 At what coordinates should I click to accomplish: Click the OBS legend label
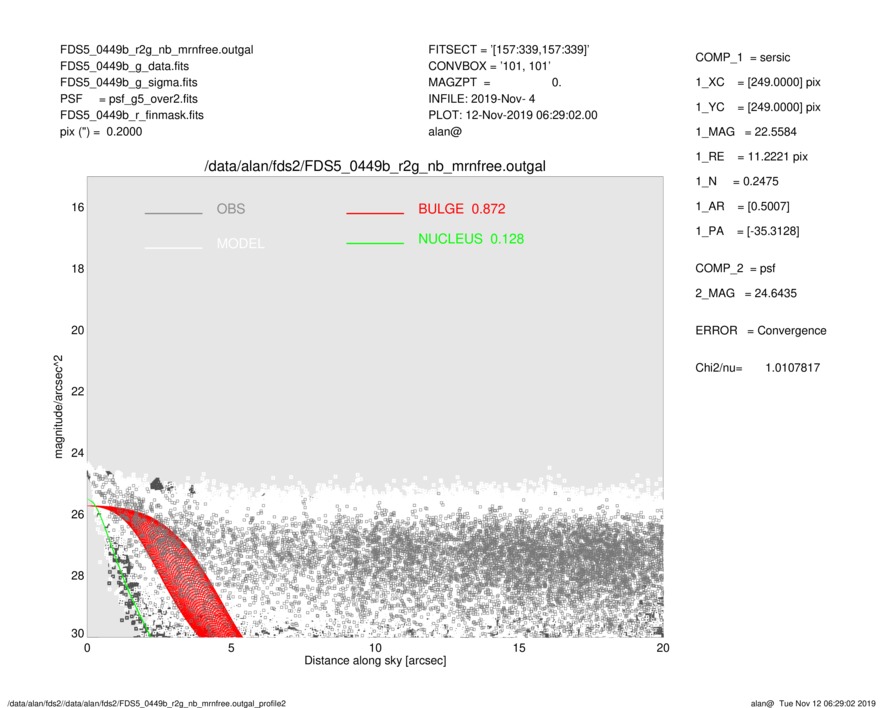click(231, 209)
